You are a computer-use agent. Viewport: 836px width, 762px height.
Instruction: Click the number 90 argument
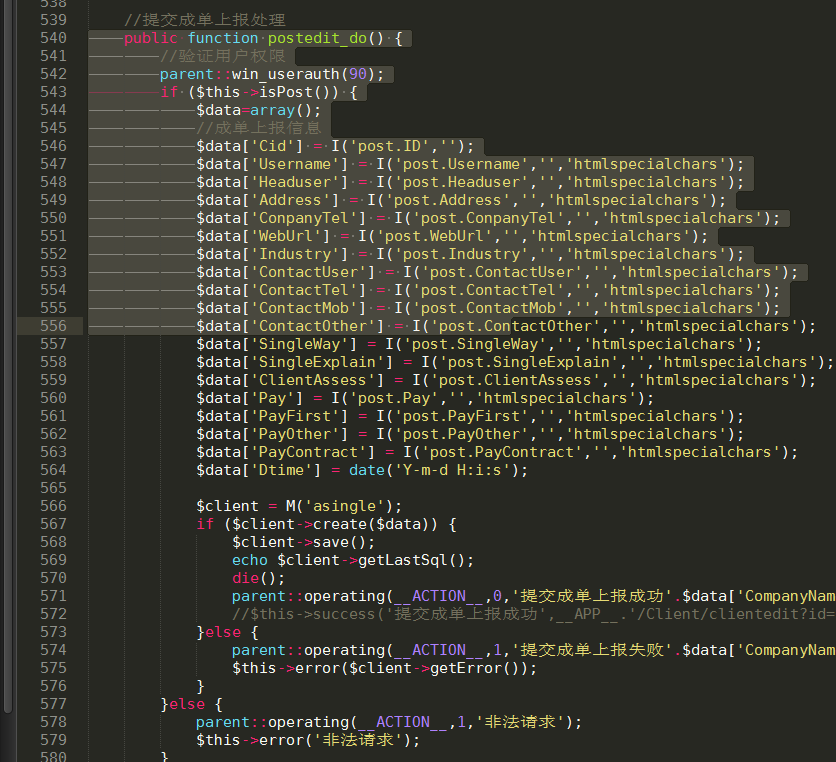[358, 74]
